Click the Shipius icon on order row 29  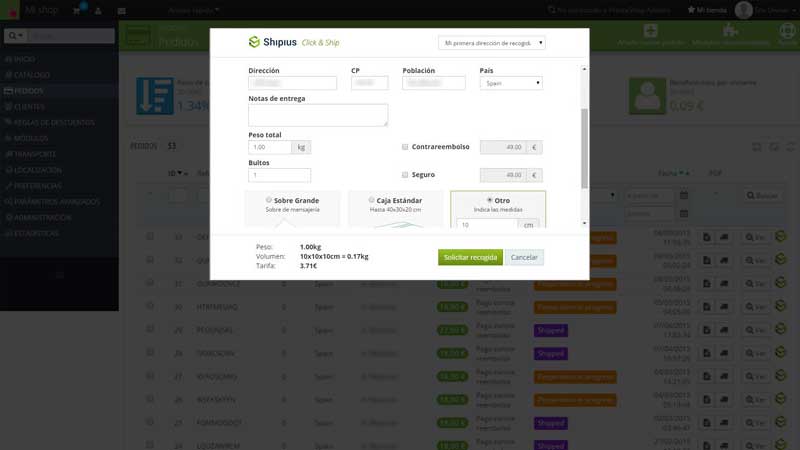(780, 329)
